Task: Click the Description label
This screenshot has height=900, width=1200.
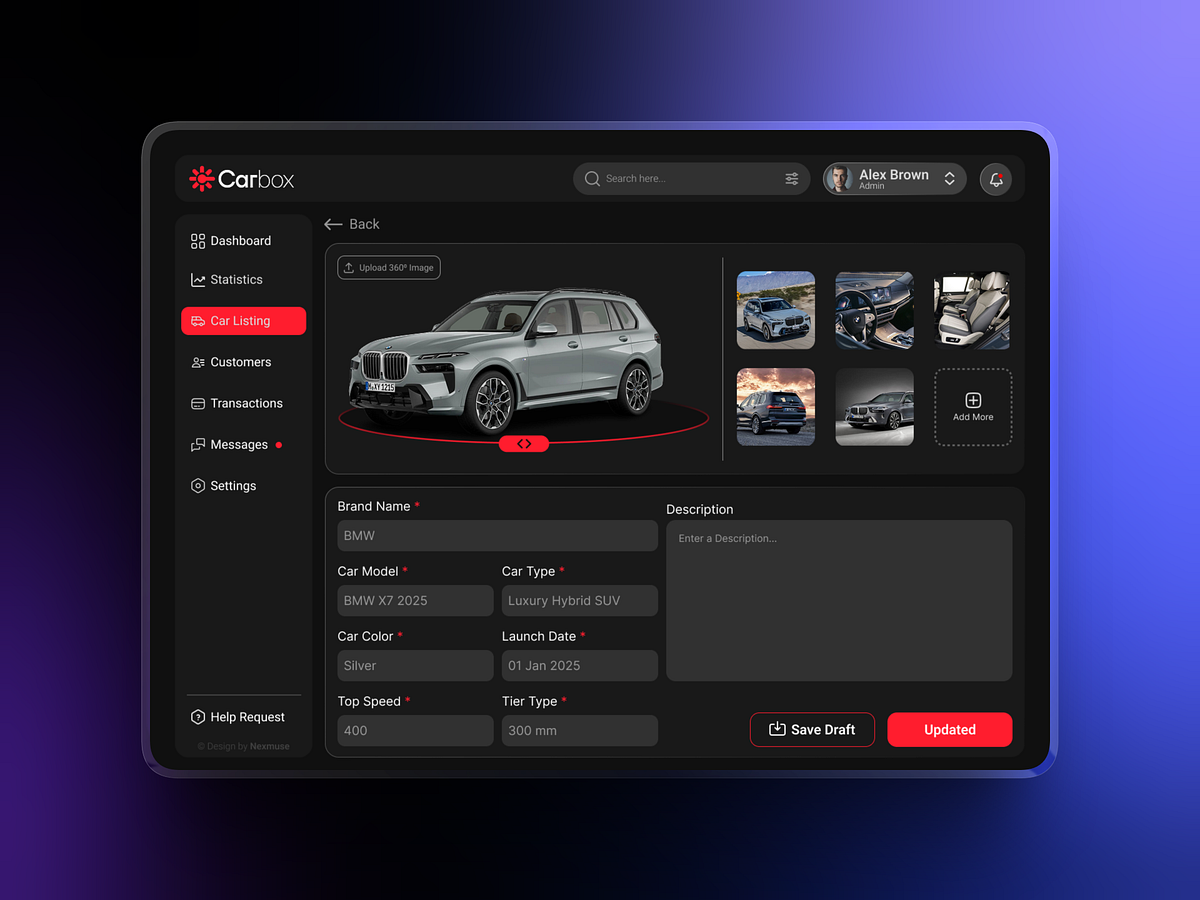Action: pos(700,510)
